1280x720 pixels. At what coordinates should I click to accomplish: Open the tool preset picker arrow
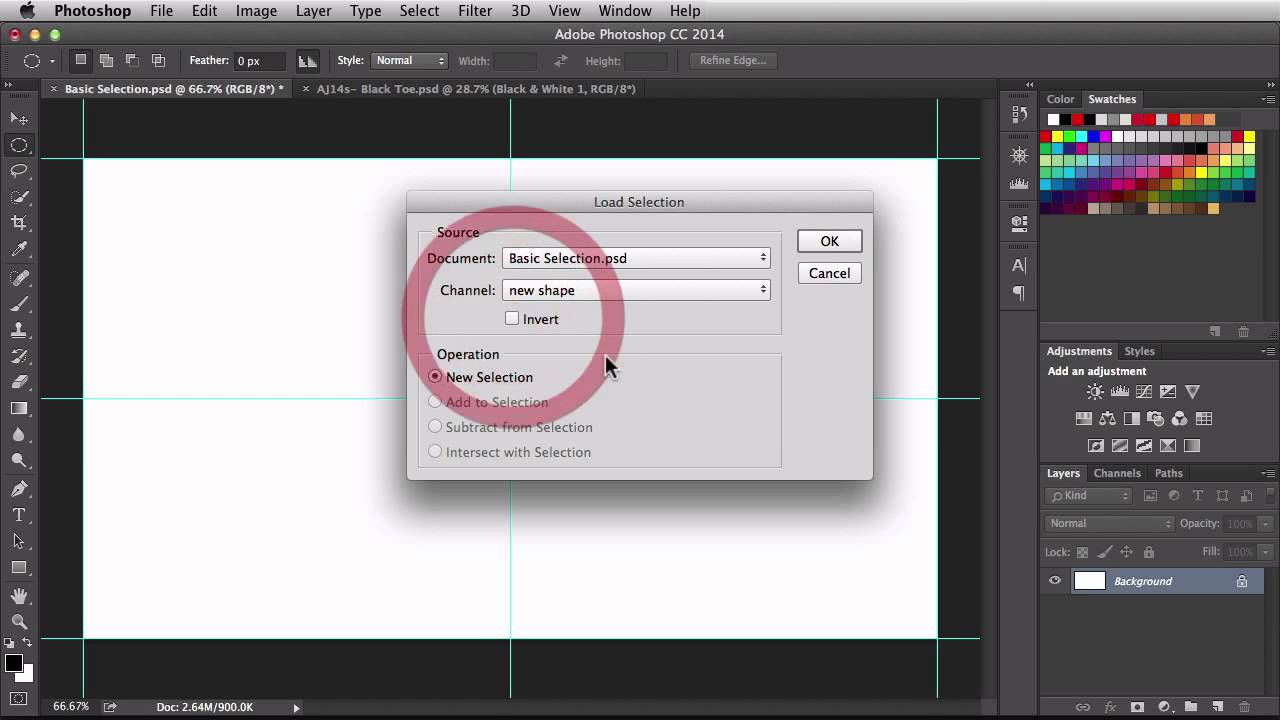click(x=52, y=62)
